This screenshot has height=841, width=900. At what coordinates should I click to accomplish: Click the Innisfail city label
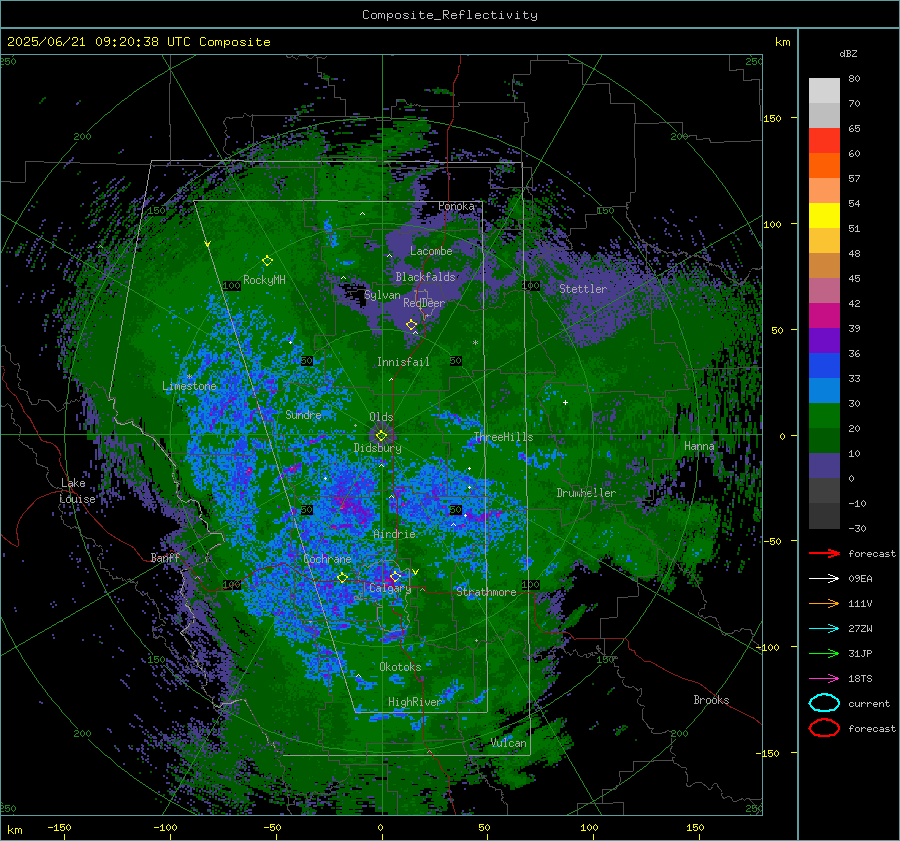coord(403,362)
